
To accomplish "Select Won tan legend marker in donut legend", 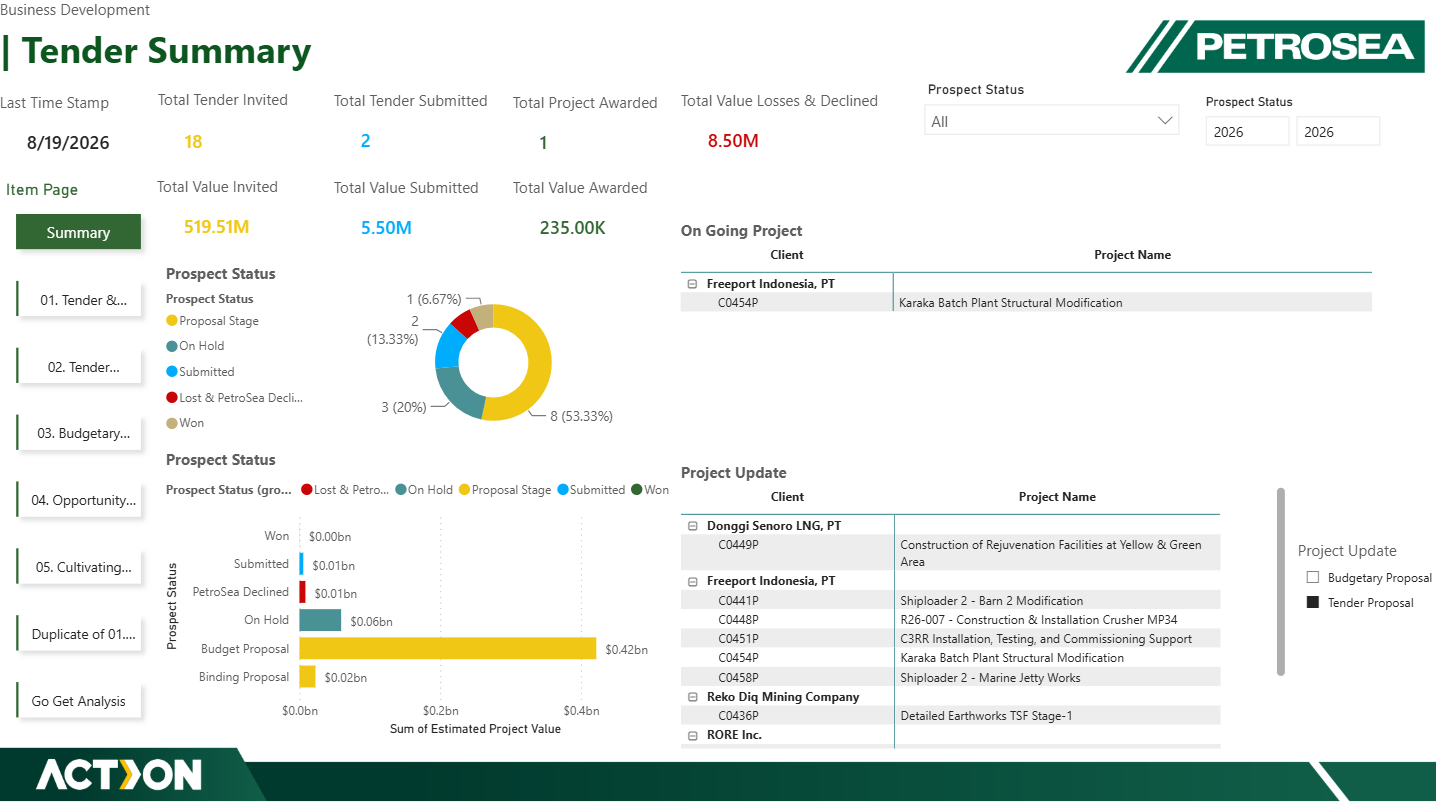I will coord(172,423).
